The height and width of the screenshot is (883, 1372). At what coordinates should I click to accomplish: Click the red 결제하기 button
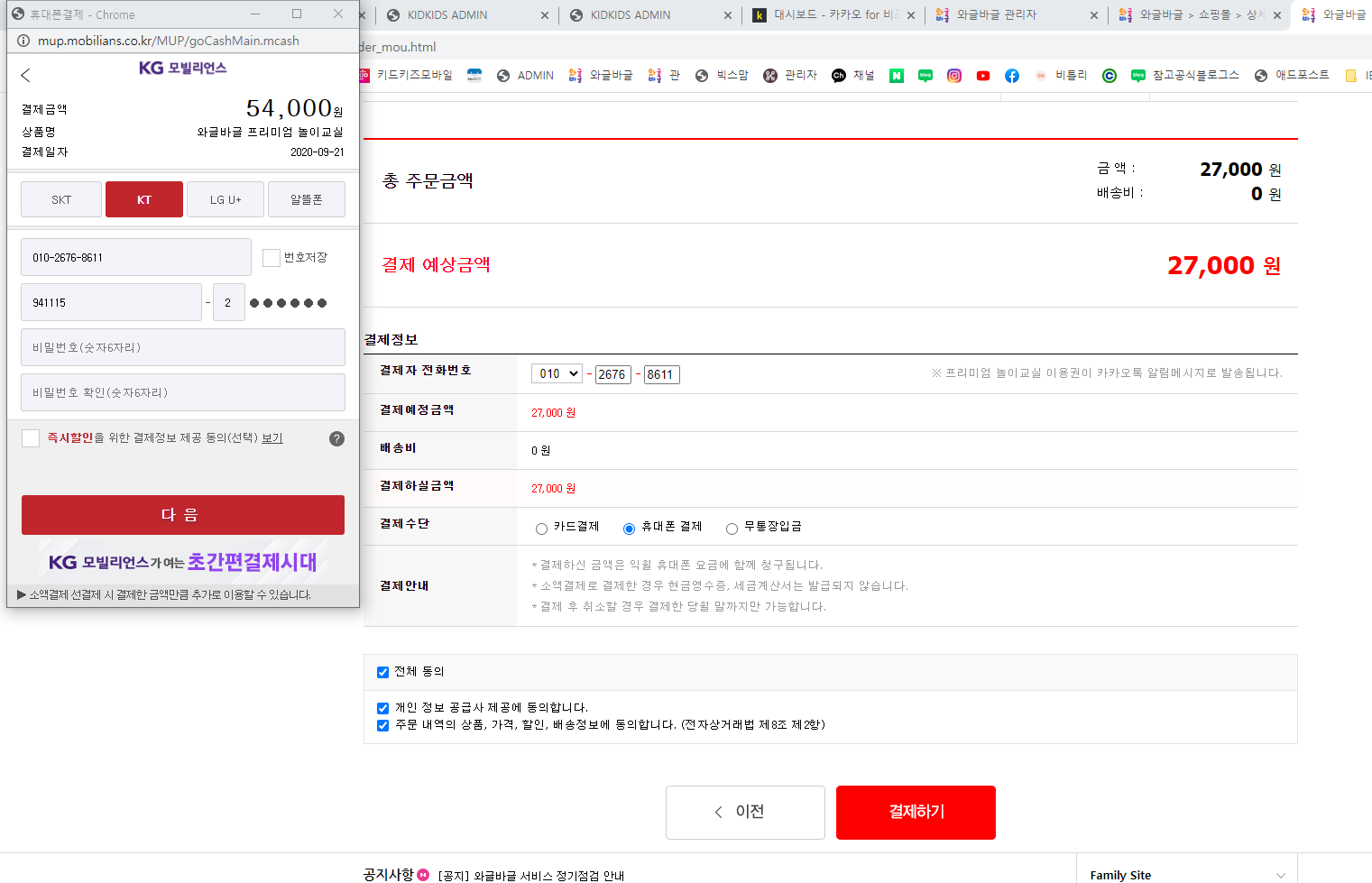(916, 813)
